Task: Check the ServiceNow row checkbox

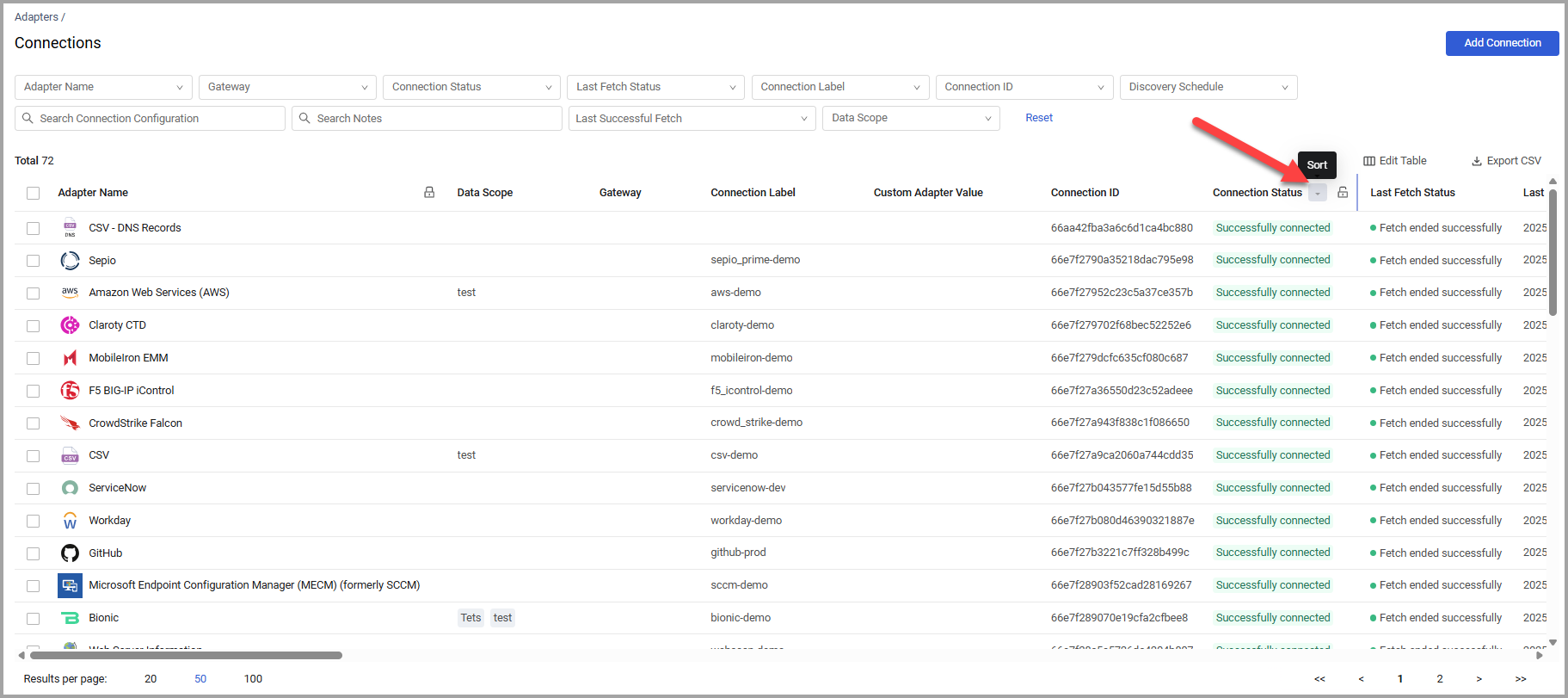Action: point(33,489)
